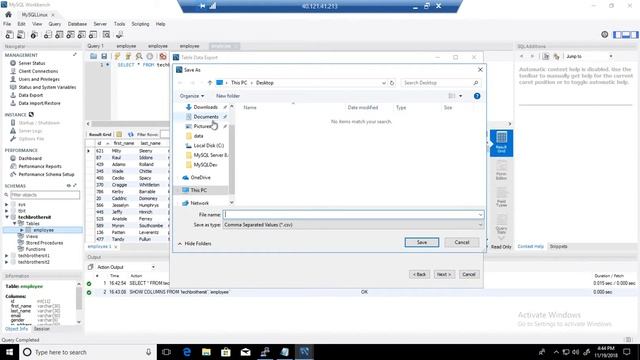Click the Back button in export wizard
The image size is (640, 360).
pos(419,274)
